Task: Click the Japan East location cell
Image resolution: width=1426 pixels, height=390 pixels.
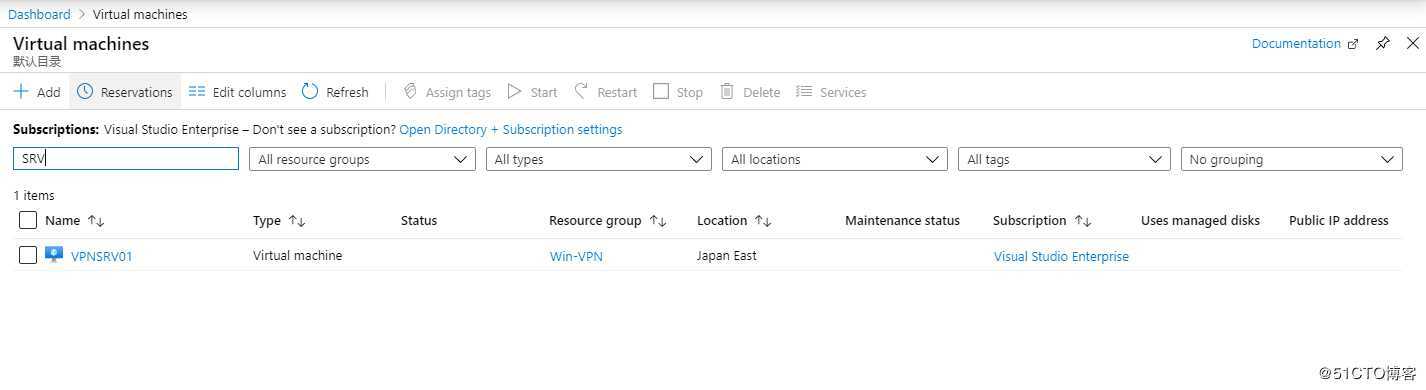Action: (727, 255)
